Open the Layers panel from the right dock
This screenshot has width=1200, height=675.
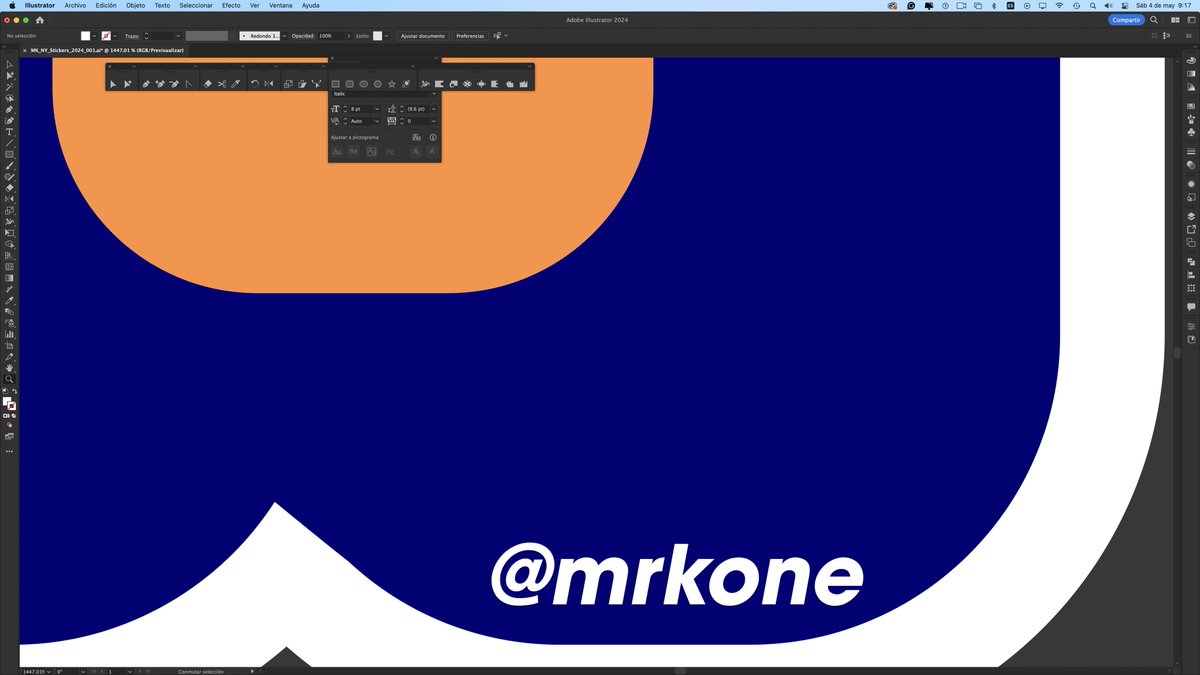(x=1191, y=215)
